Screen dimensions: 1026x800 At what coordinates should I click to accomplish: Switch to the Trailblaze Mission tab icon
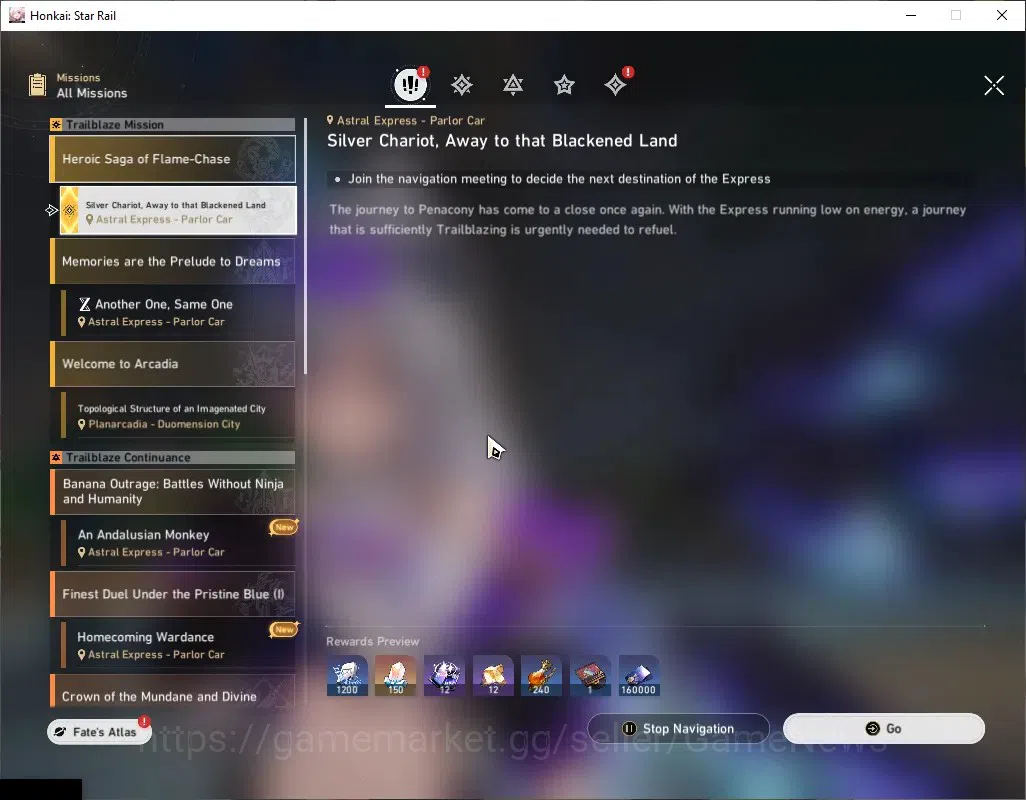(x=462, y=85)
